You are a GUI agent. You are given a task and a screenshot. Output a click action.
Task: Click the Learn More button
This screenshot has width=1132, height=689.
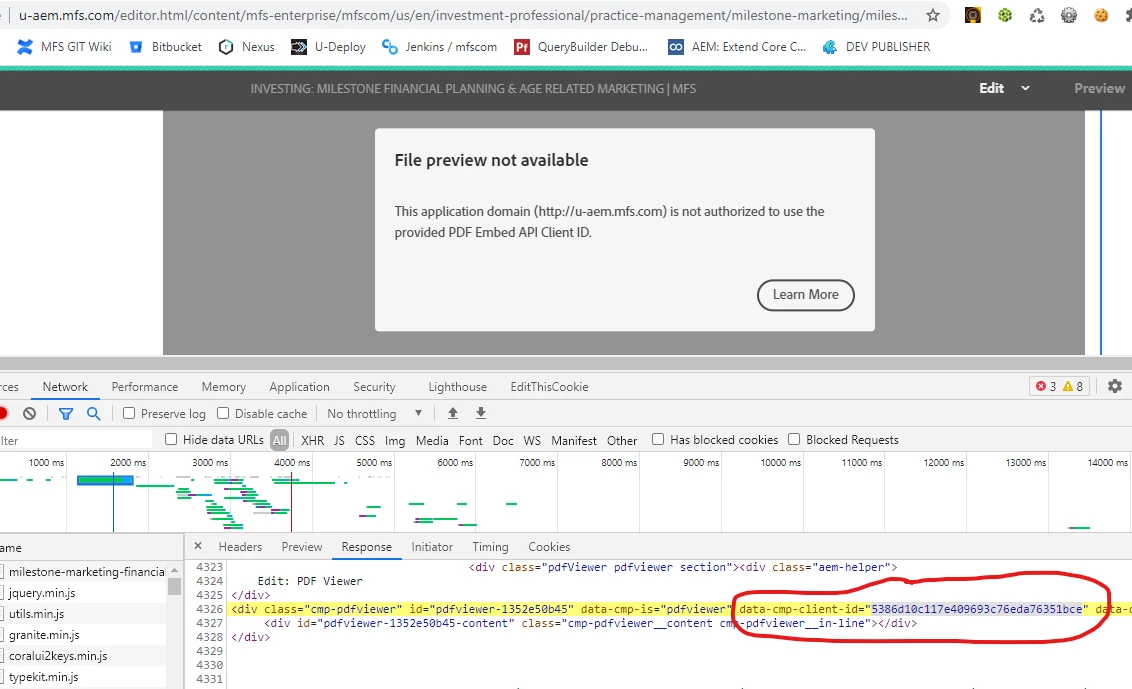[806, 295]
